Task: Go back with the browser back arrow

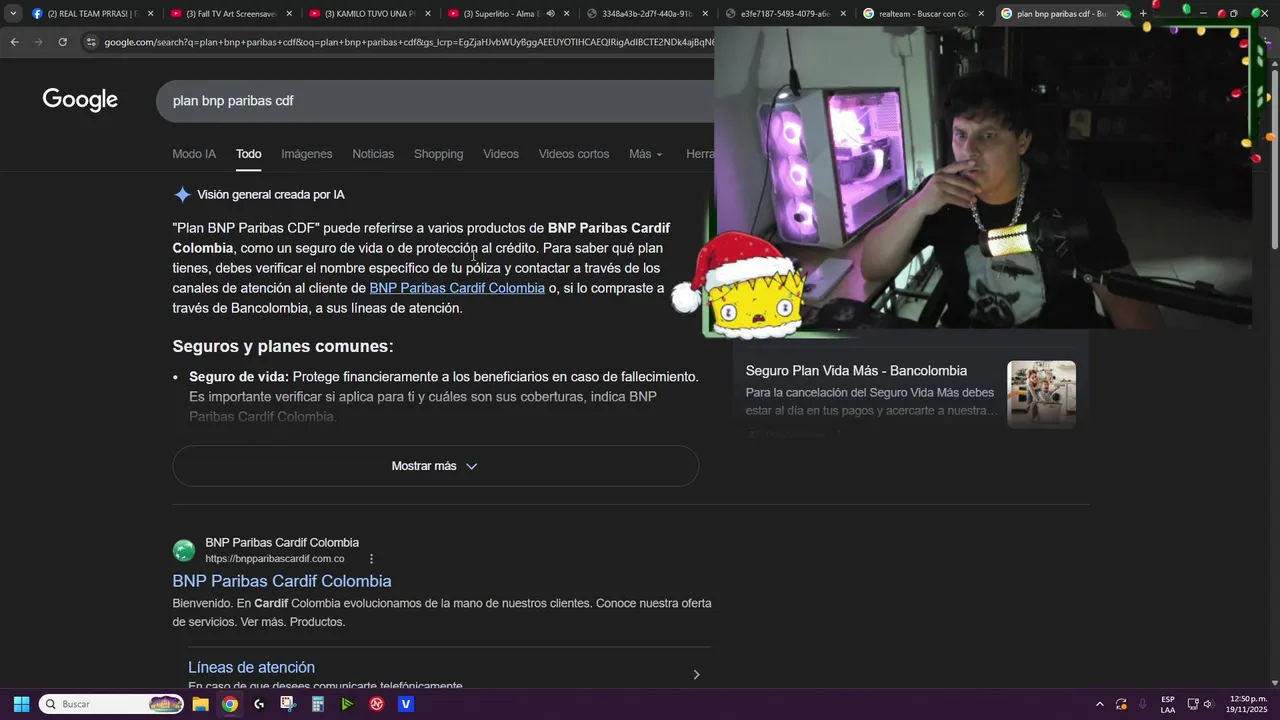Action: pos(14,42)
